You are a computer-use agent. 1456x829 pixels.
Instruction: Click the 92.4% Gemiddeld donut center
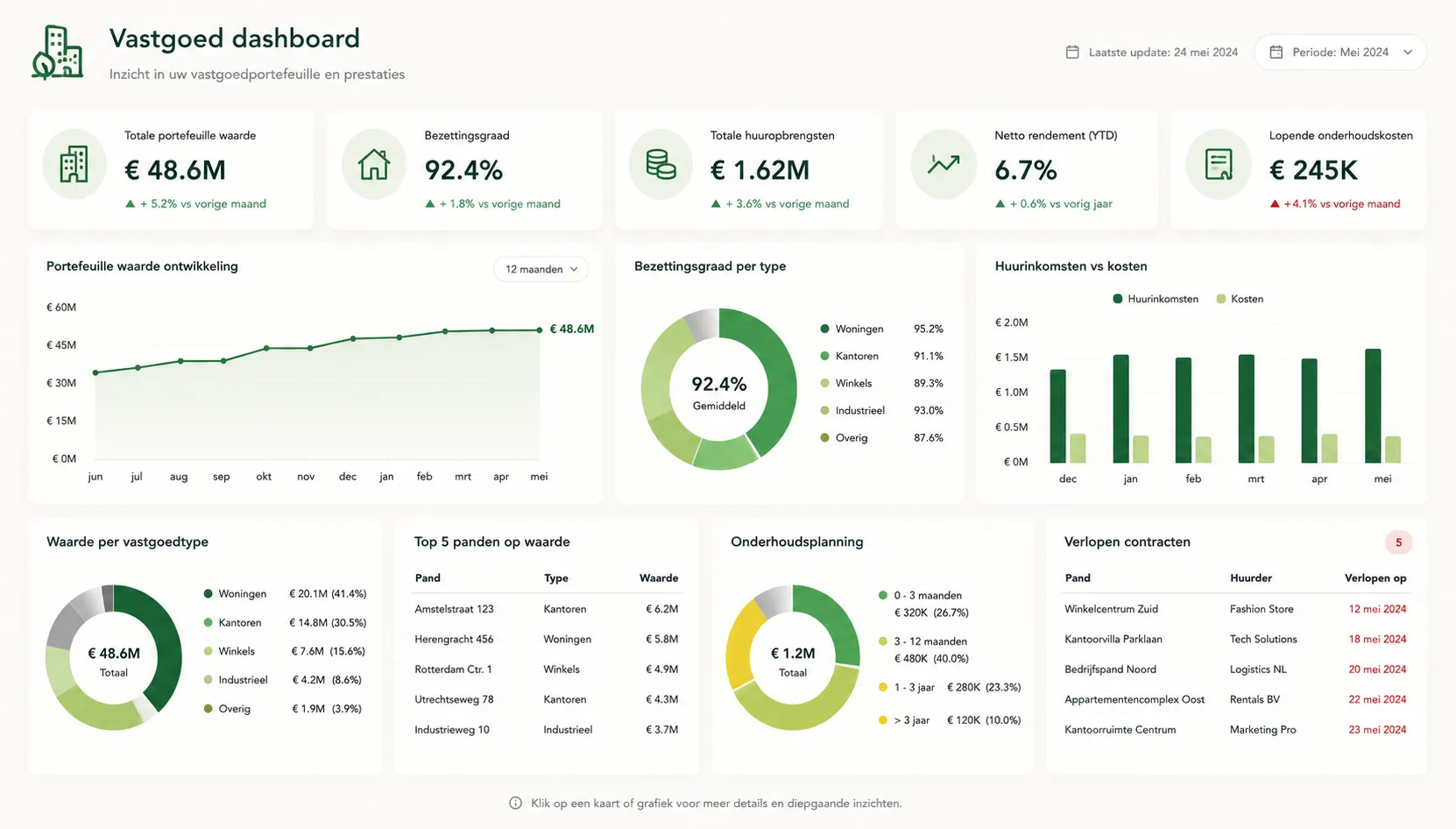[x=719, y=392]
